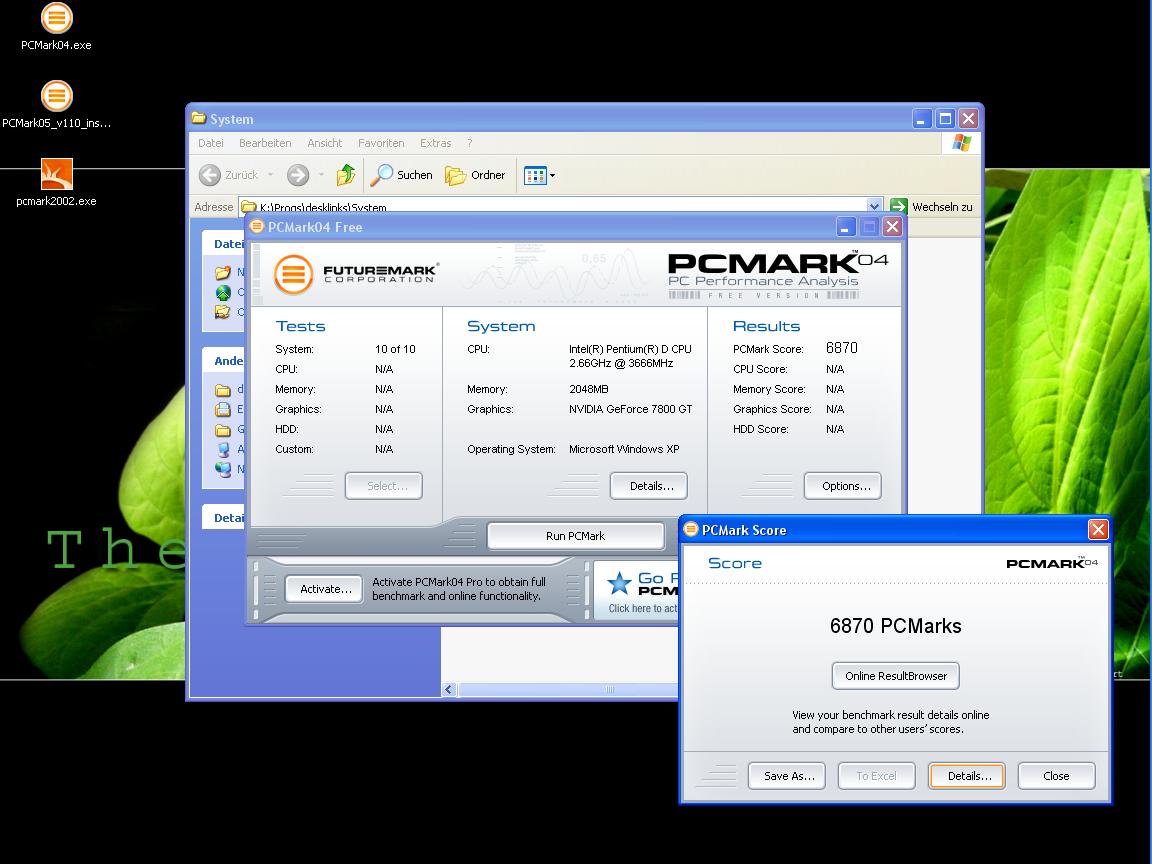Open Options... under Results
This screenshot has height=864, width=1152.
[843, 486]
